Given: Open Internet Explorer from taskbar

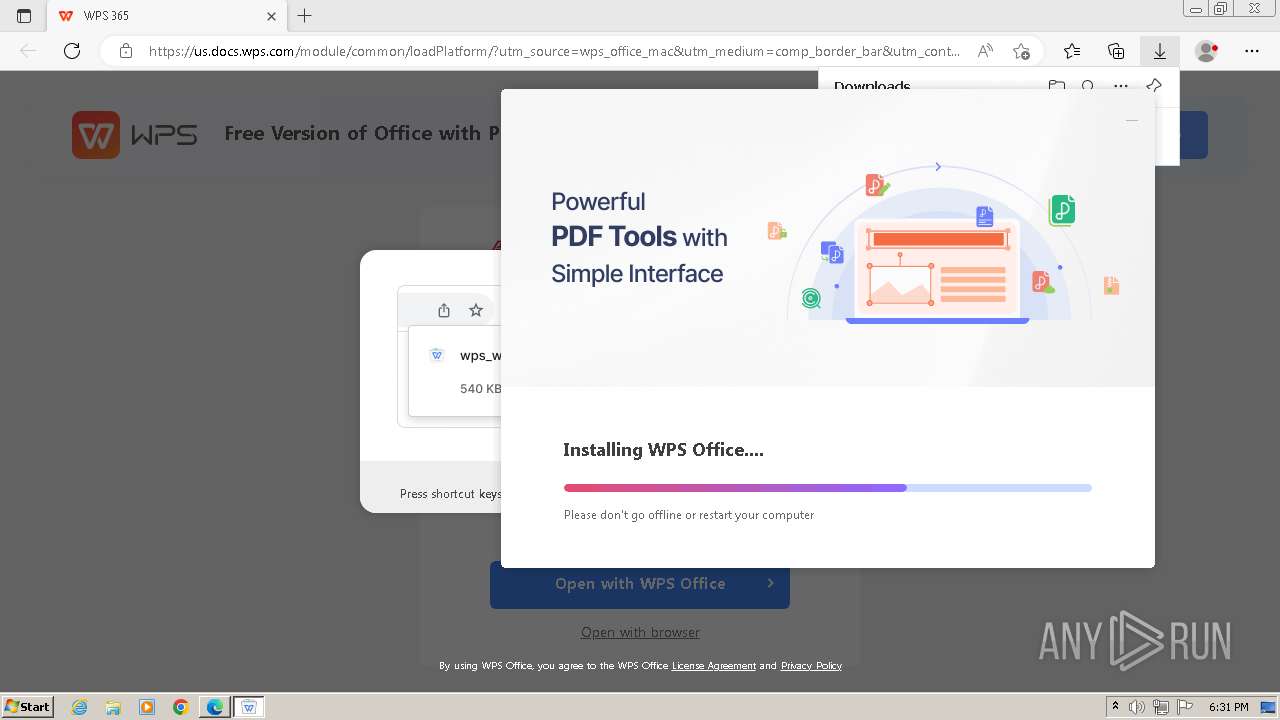Looking at the screenshot, I should tap(79, 707).
